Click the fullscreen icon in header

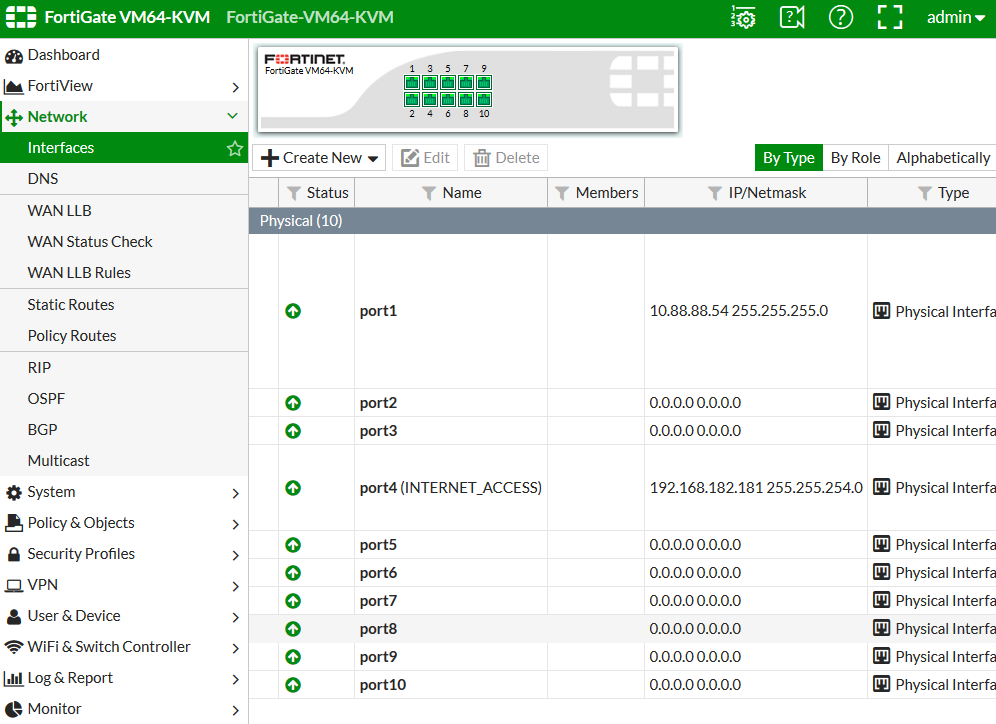[x=889, y=17]
